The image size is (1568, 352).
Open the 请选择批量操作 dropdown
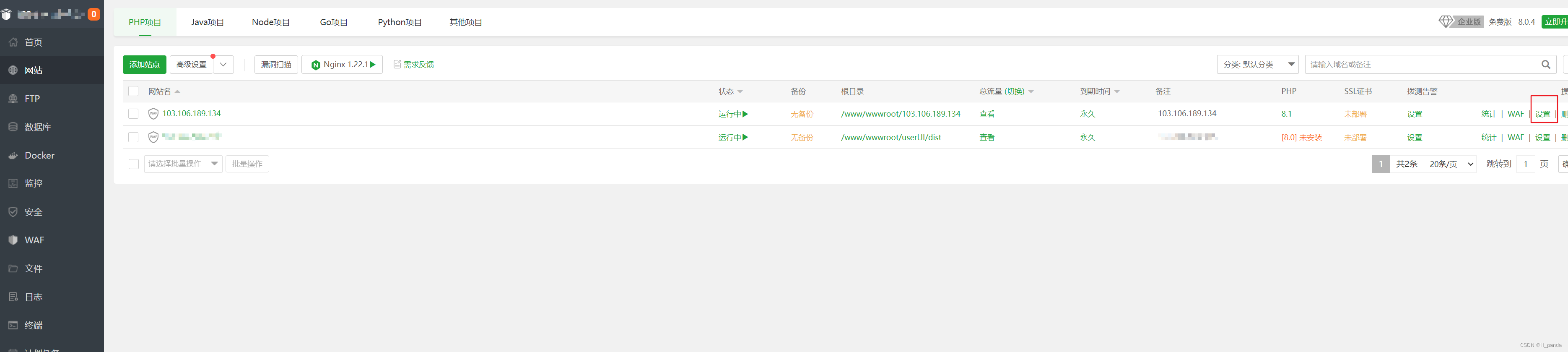183,164
